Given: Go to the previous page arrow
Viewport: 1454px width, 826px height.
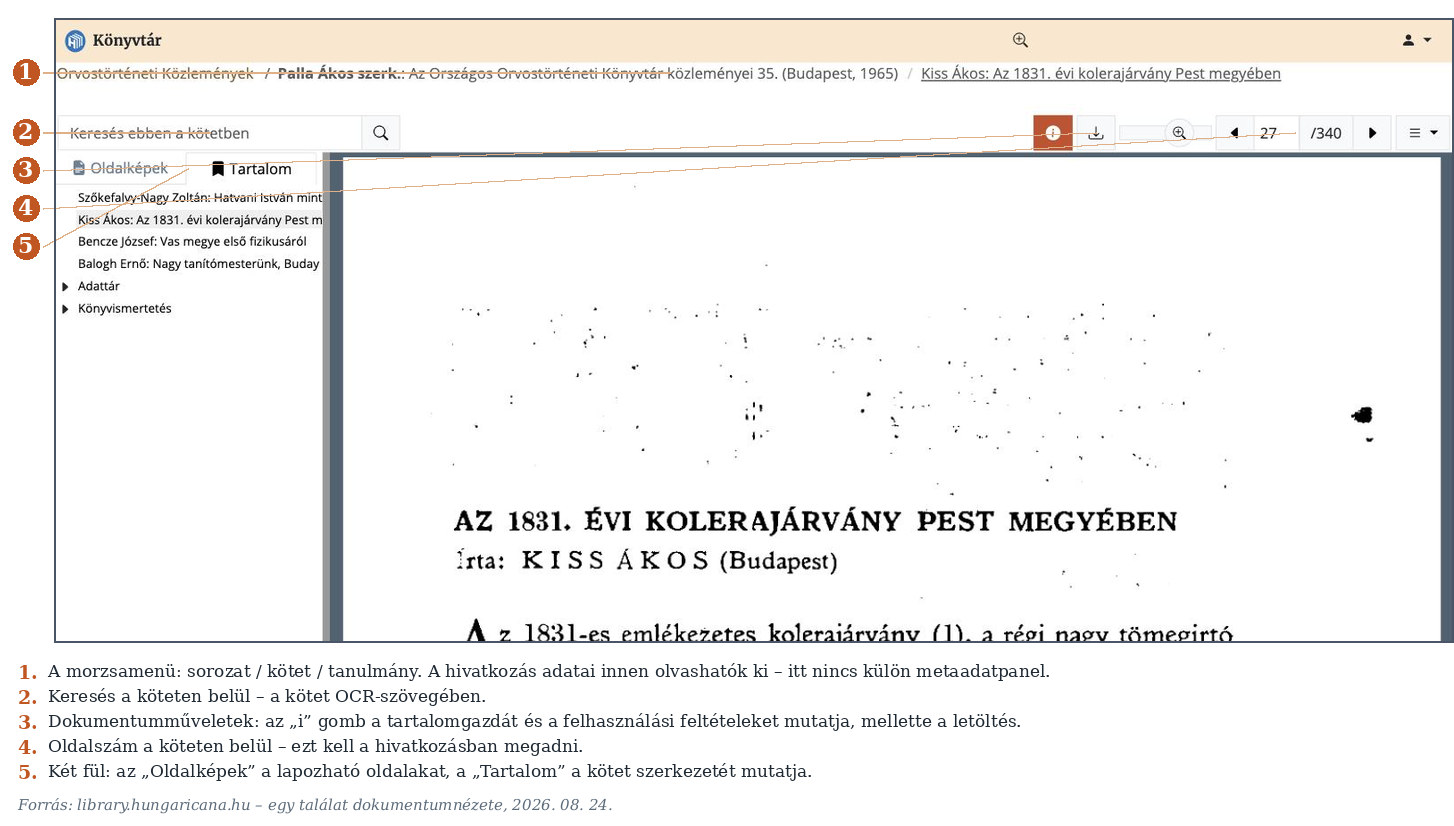Looking at the screenshot, I should tap(1235, 133).
